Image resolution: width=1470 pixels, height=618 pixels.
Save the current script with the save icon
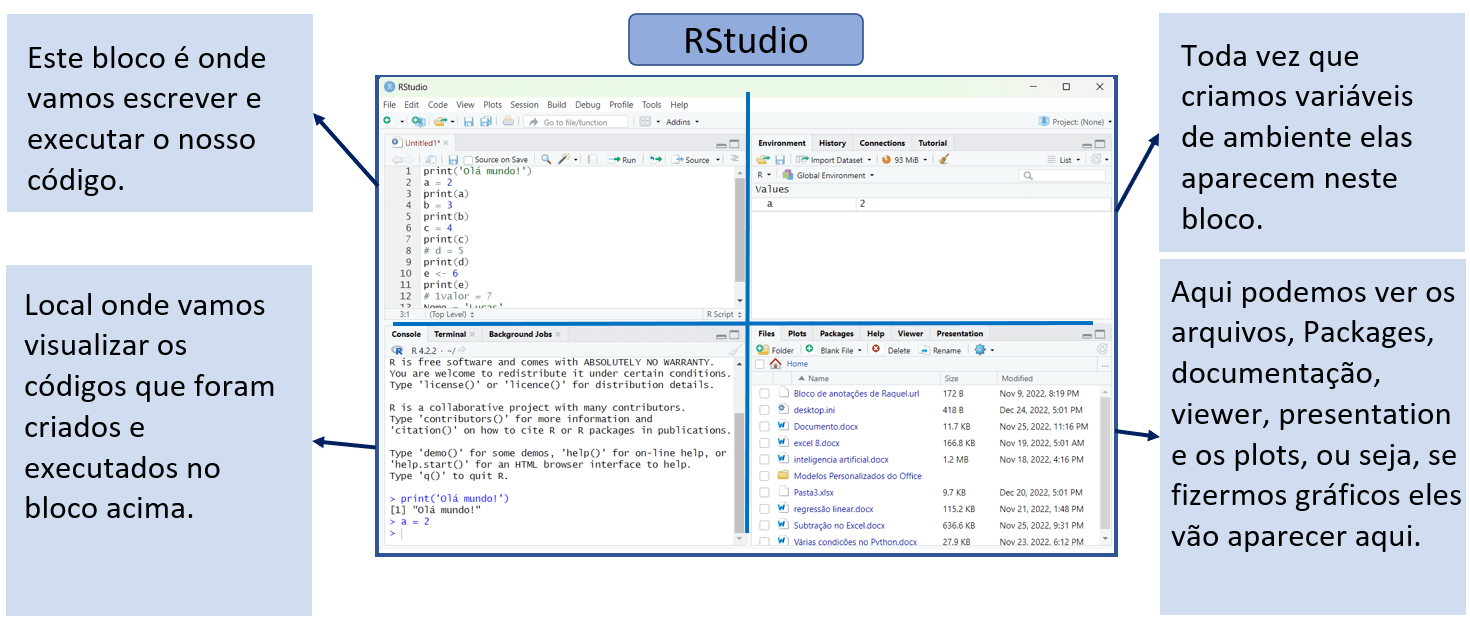pos(454,159)
